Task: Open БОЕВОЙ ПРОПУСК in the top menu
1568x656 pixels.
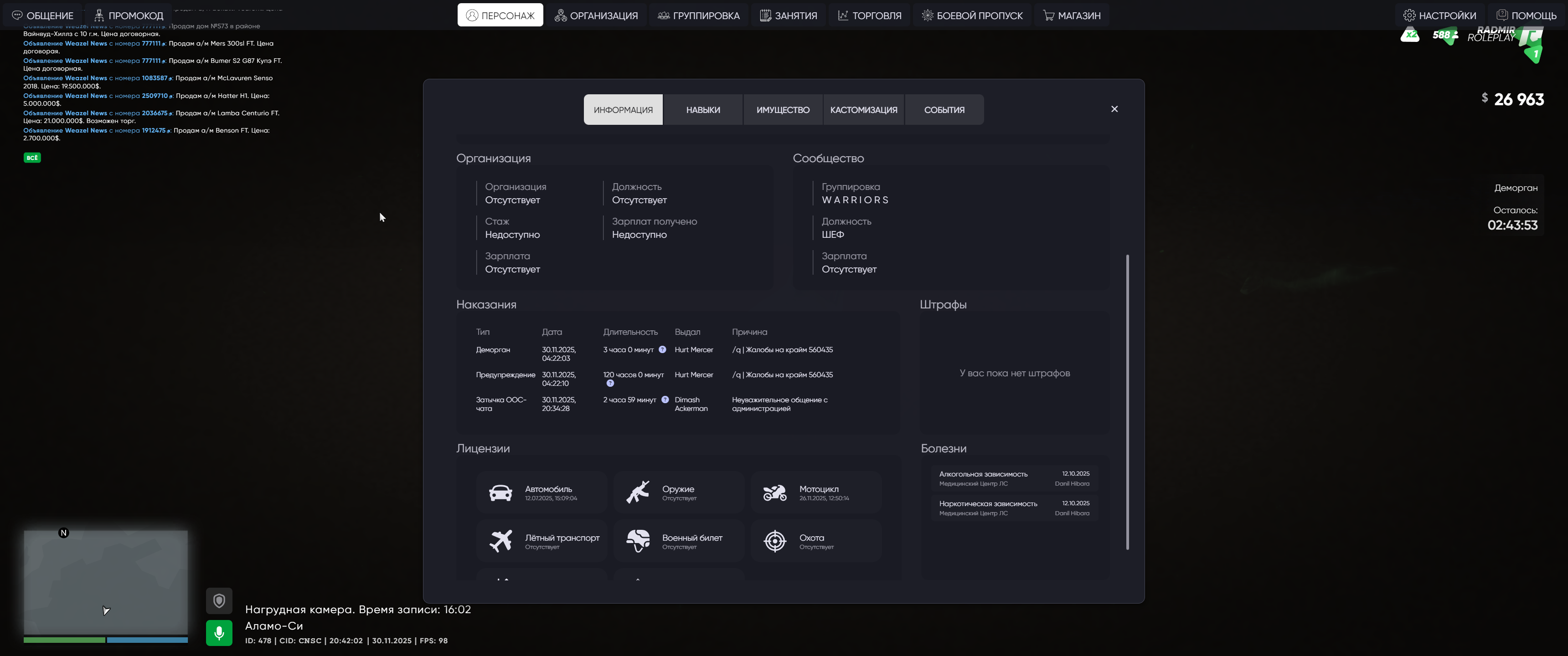Action: (971, 15)
